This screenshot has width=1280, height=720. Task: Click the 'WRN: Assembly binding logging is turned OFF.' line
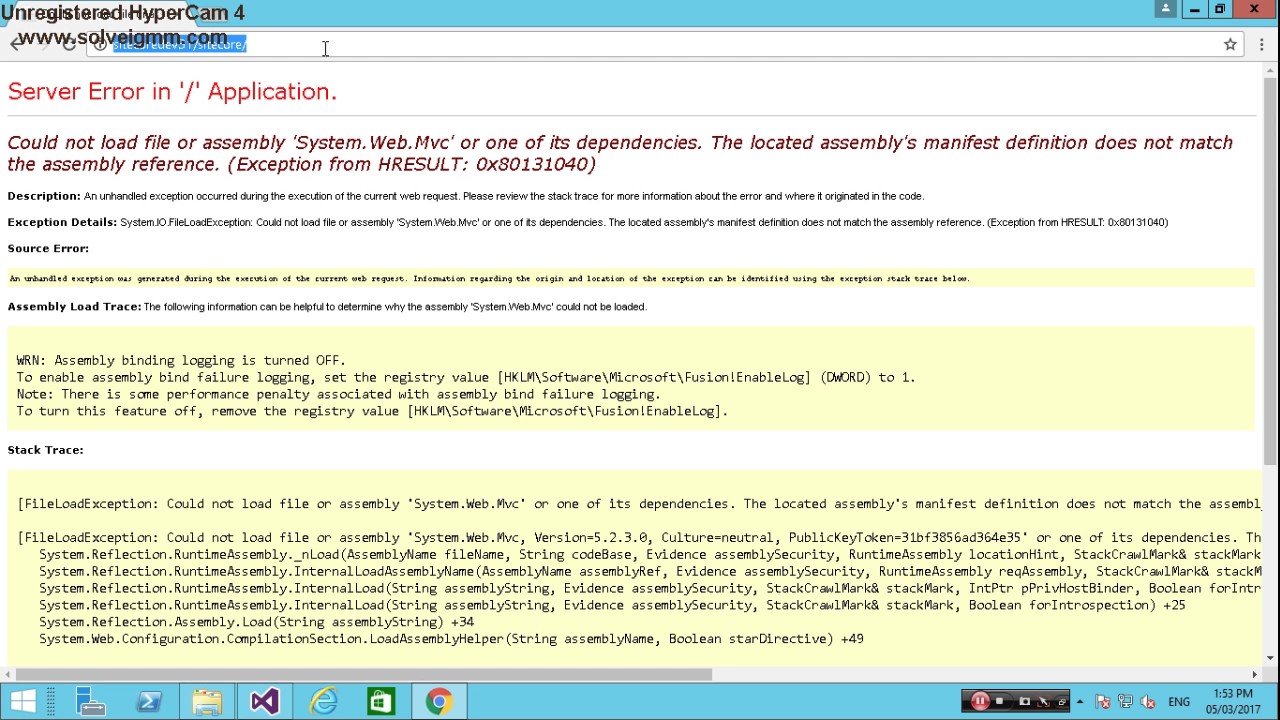click(181, 360)
